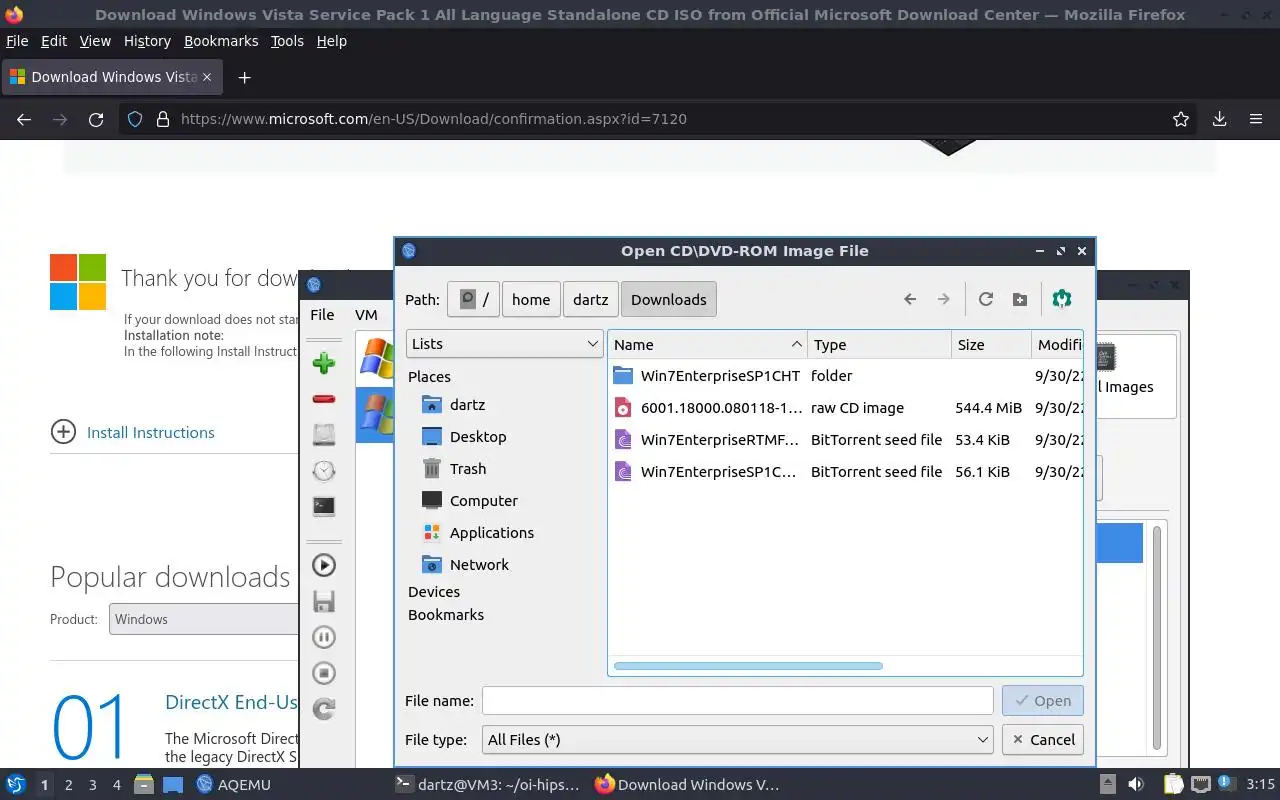This screenshot has height=800, width=1280.
Task: Go back in the file dialog history
Action: 910,299
